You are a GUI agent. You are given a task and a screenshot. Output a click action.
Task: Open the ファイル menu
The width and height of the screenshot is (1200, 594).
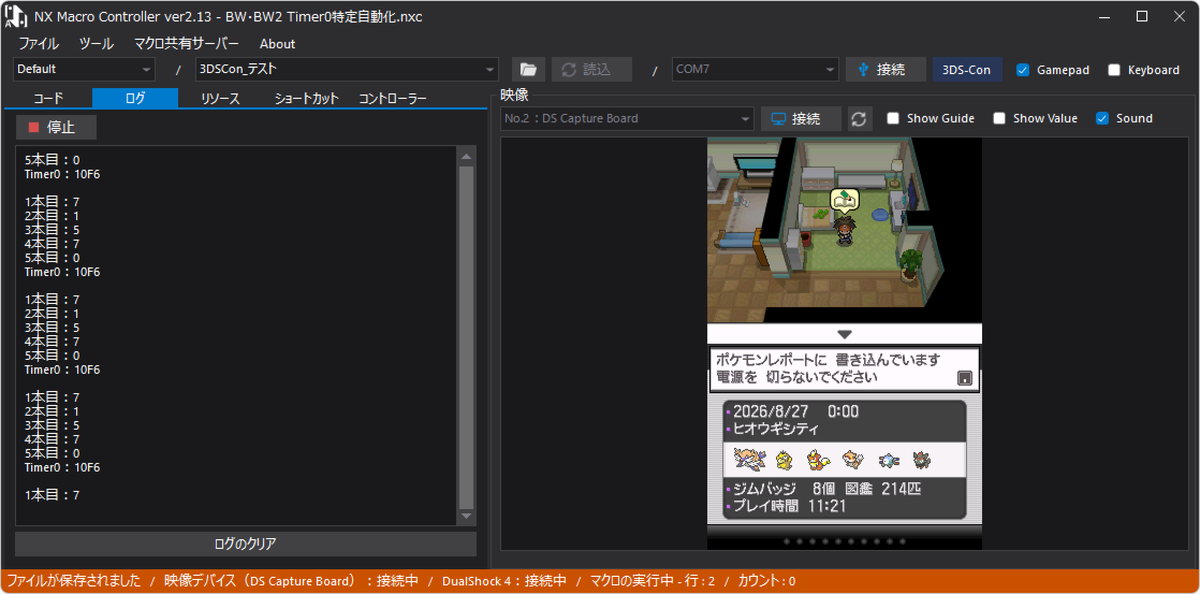coord(38,43)
